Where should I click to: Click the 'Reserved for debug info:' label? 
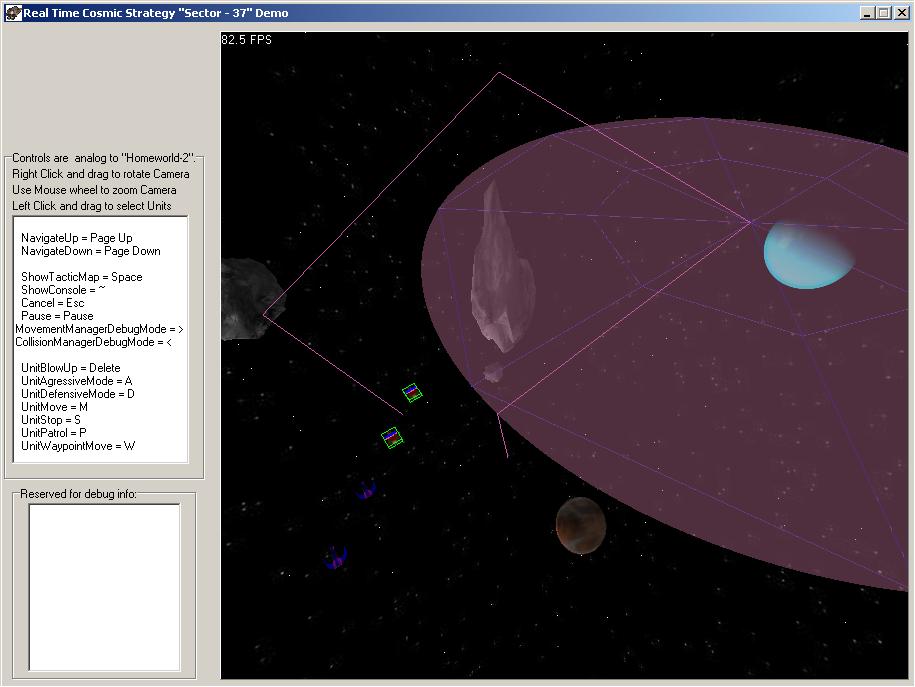78,494
